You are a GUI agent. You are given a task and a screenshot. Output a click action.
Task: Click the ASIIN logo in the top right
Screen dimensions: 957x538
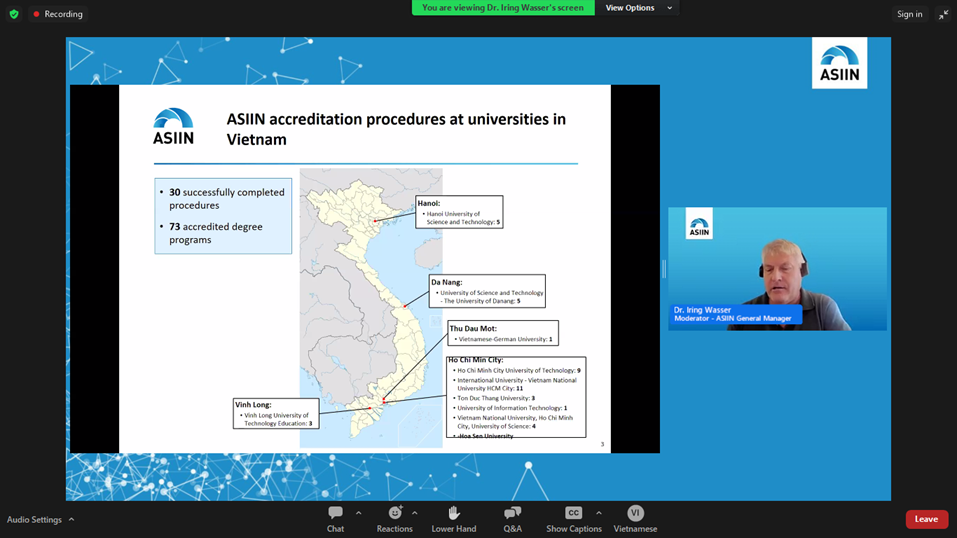839,63
